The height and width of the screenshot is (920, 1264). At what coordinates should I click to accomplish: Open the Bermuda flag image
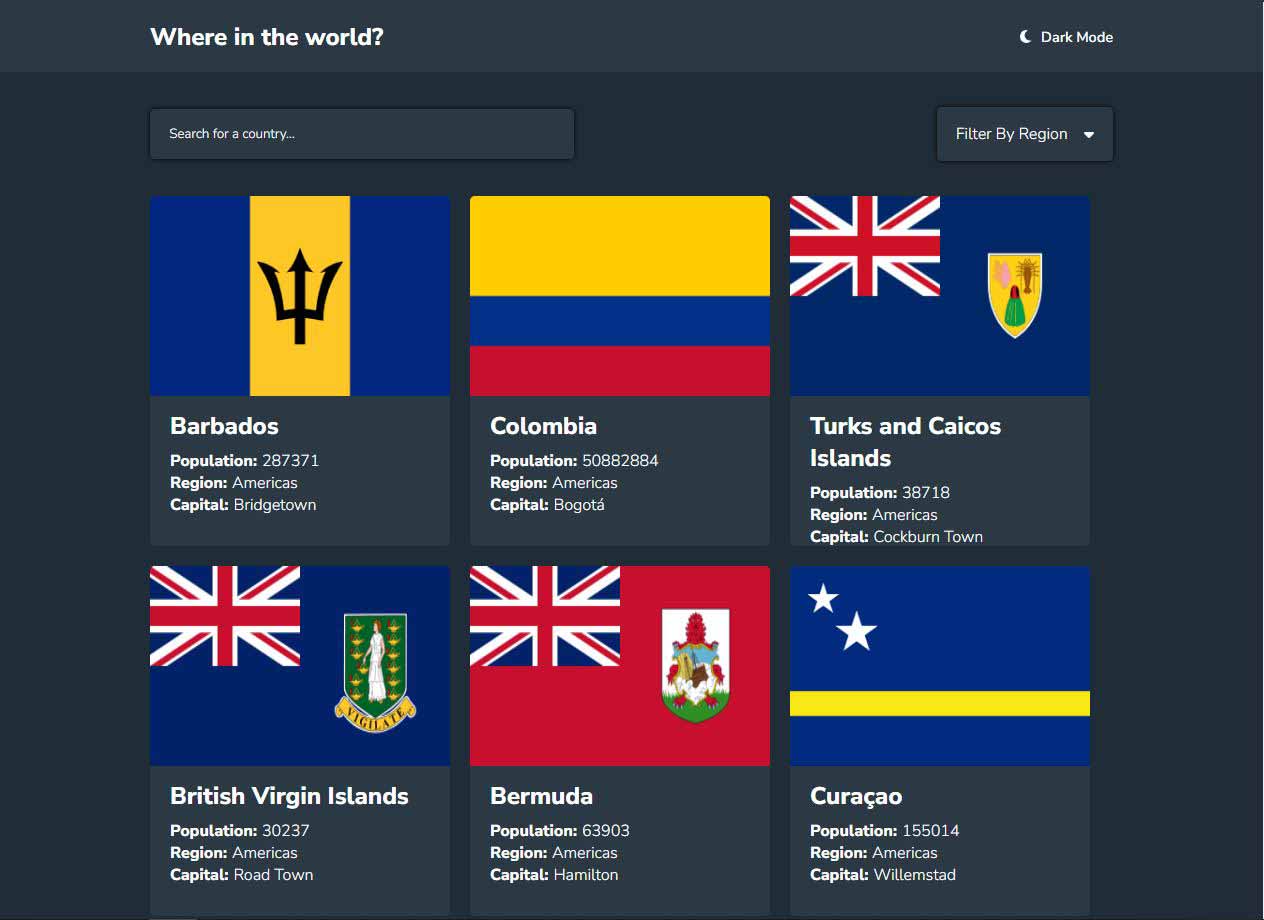tap(620, 666)
